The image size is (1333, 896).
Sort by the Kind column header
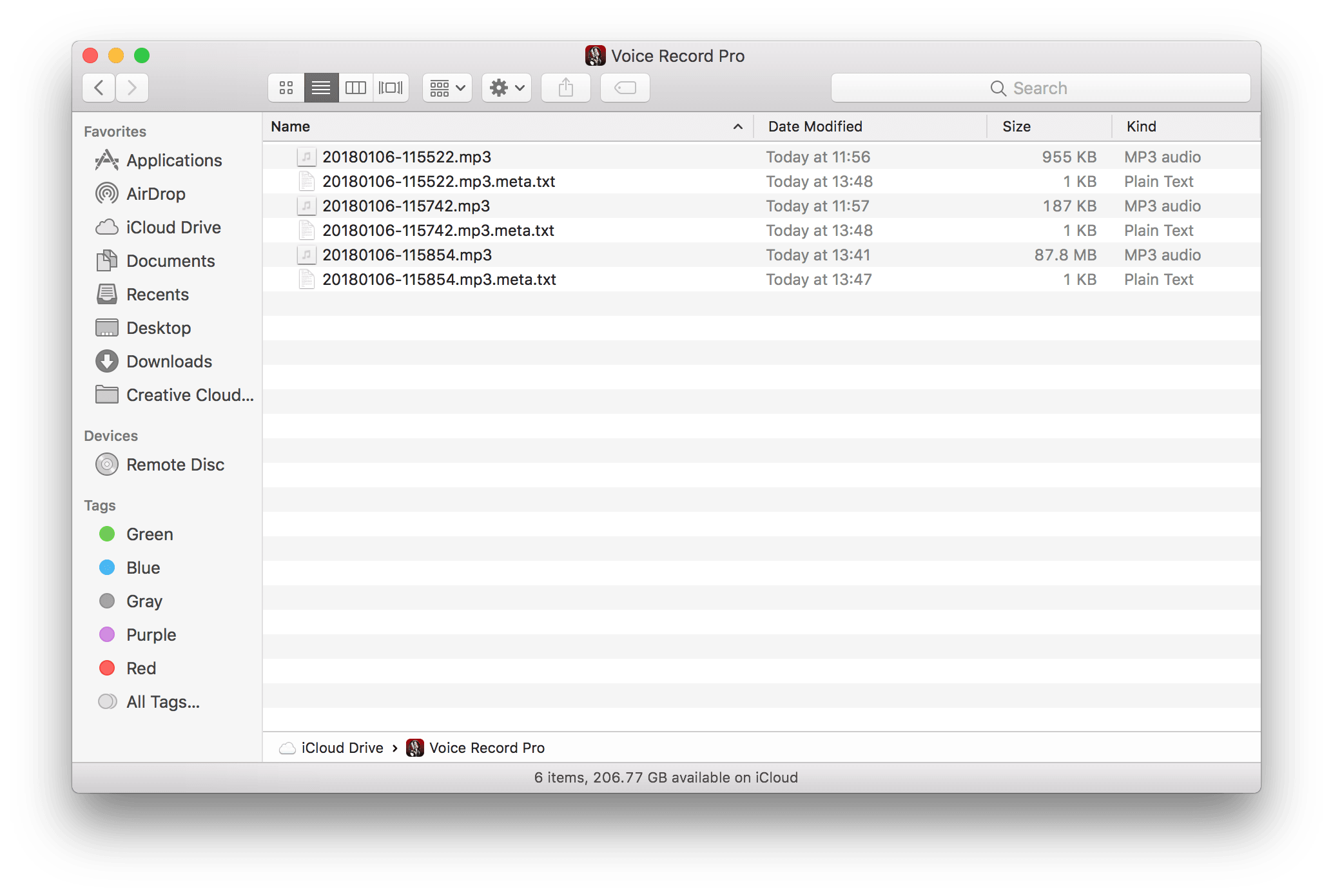(1186, 126)
